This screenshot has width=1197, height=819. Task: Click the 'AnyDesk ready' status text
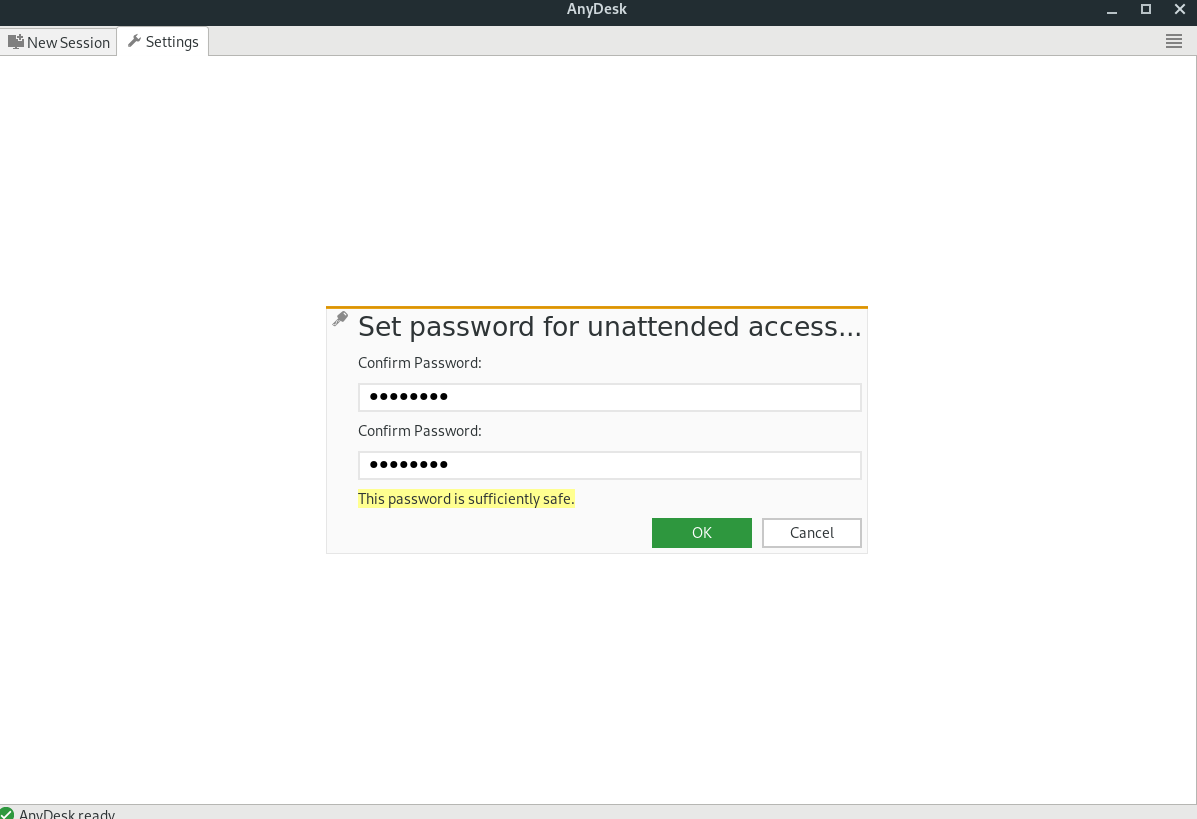coord(67,814)
